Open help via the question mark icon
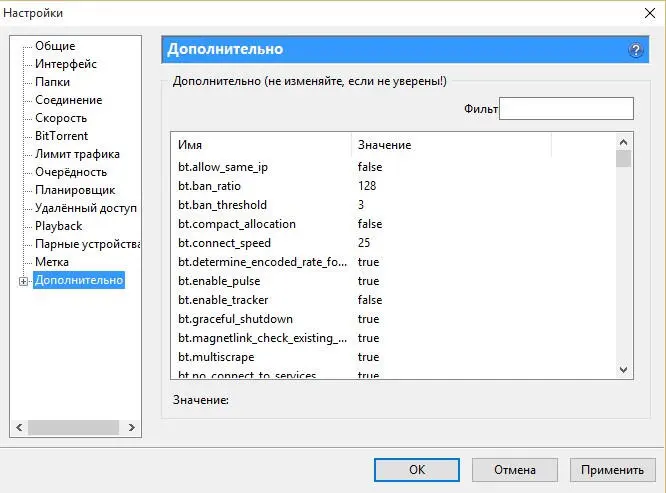Viewport: 666px width, 493px height. click(635, 51)
